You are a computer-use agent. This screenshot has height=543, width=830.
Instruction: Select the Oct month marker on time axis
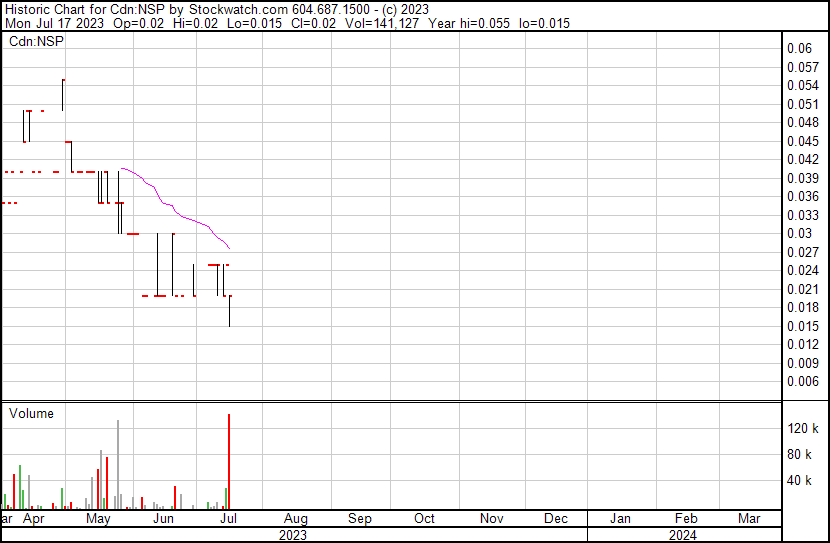(x=424, y=519)
